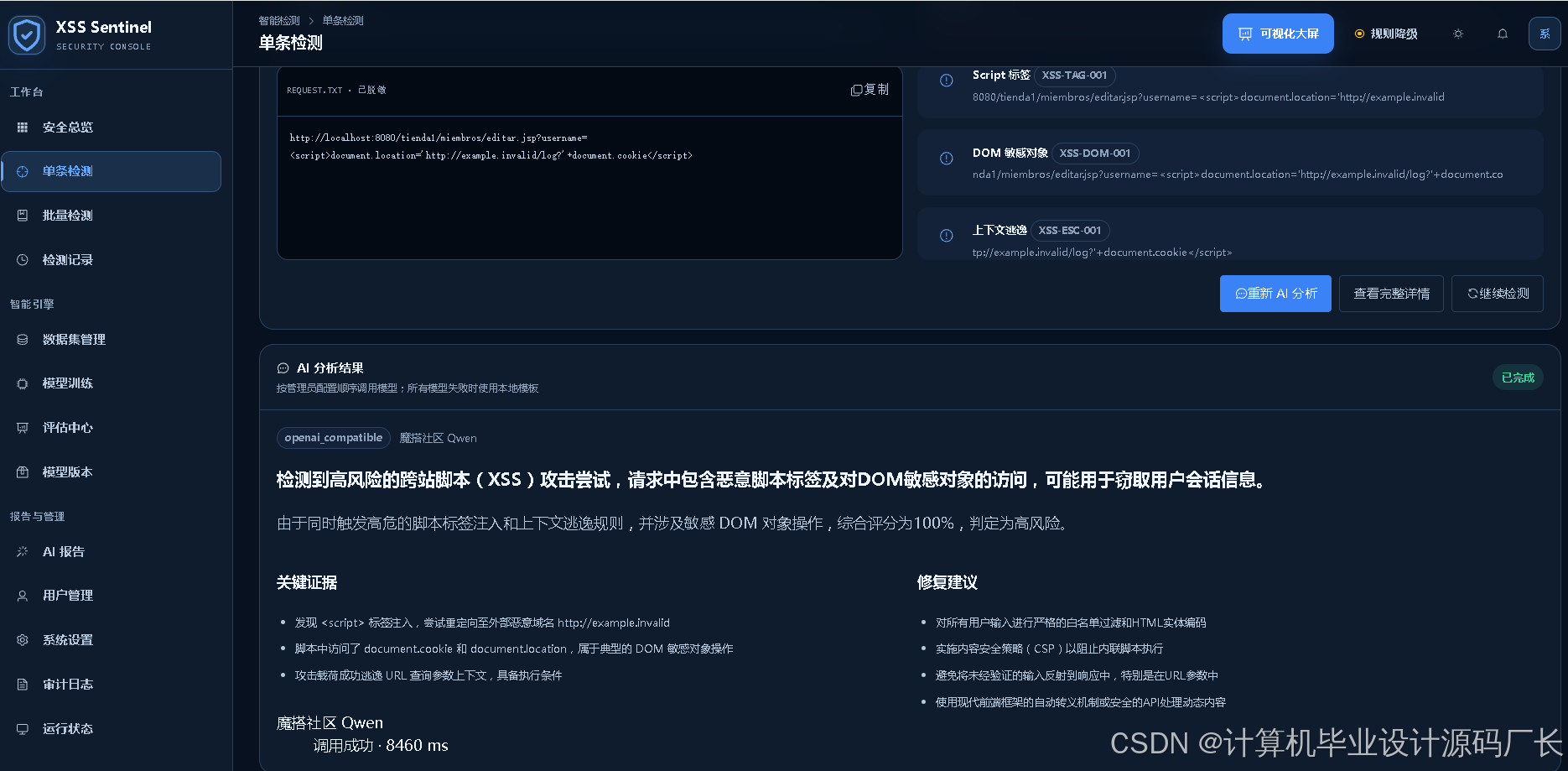Viewport: 1568px width, 771px height.
Task: Open AI 报告 page
Action: coord(111,552)
